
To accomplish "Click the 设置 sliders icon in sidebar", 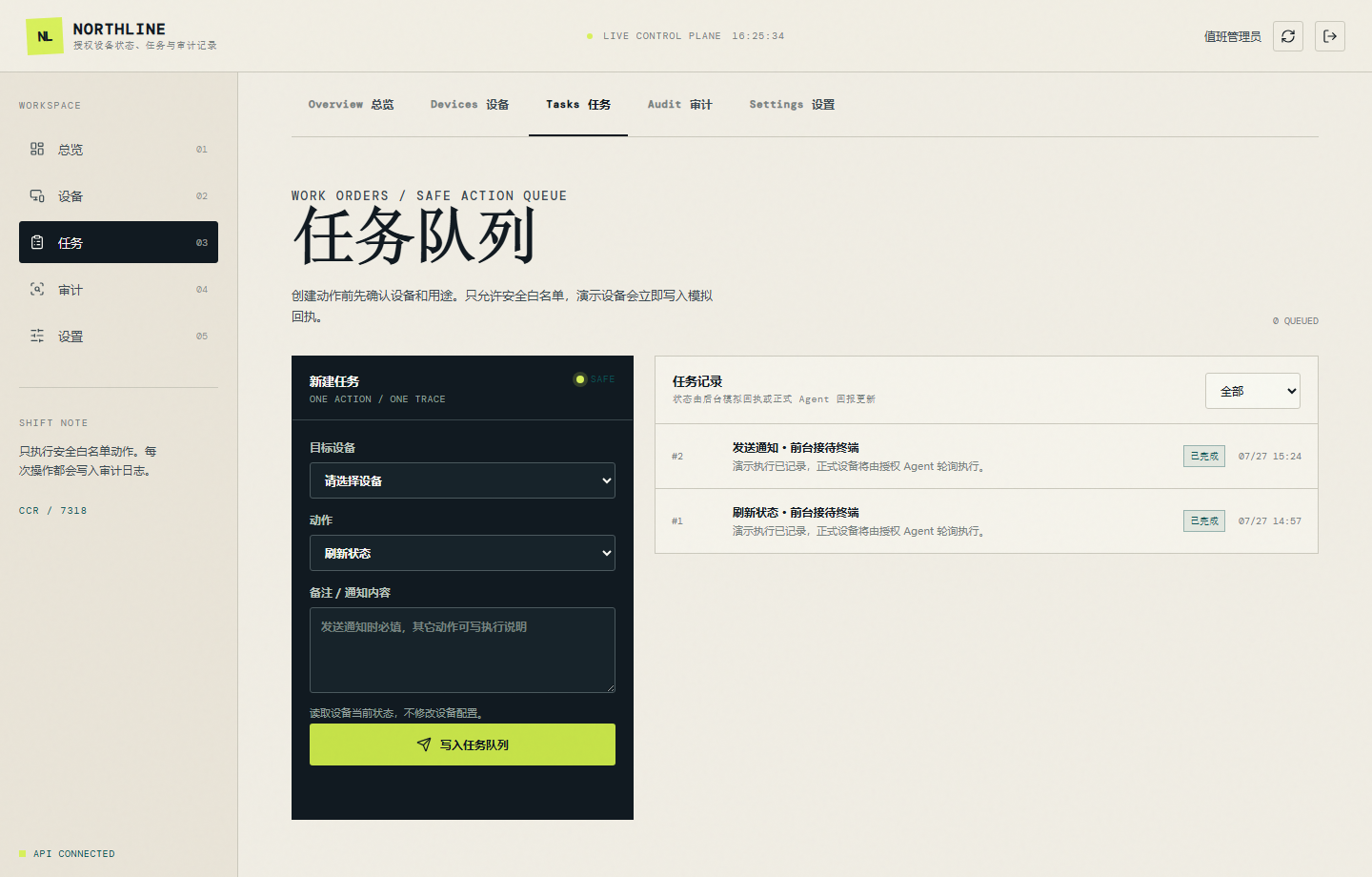I will [x=37, y=336].
